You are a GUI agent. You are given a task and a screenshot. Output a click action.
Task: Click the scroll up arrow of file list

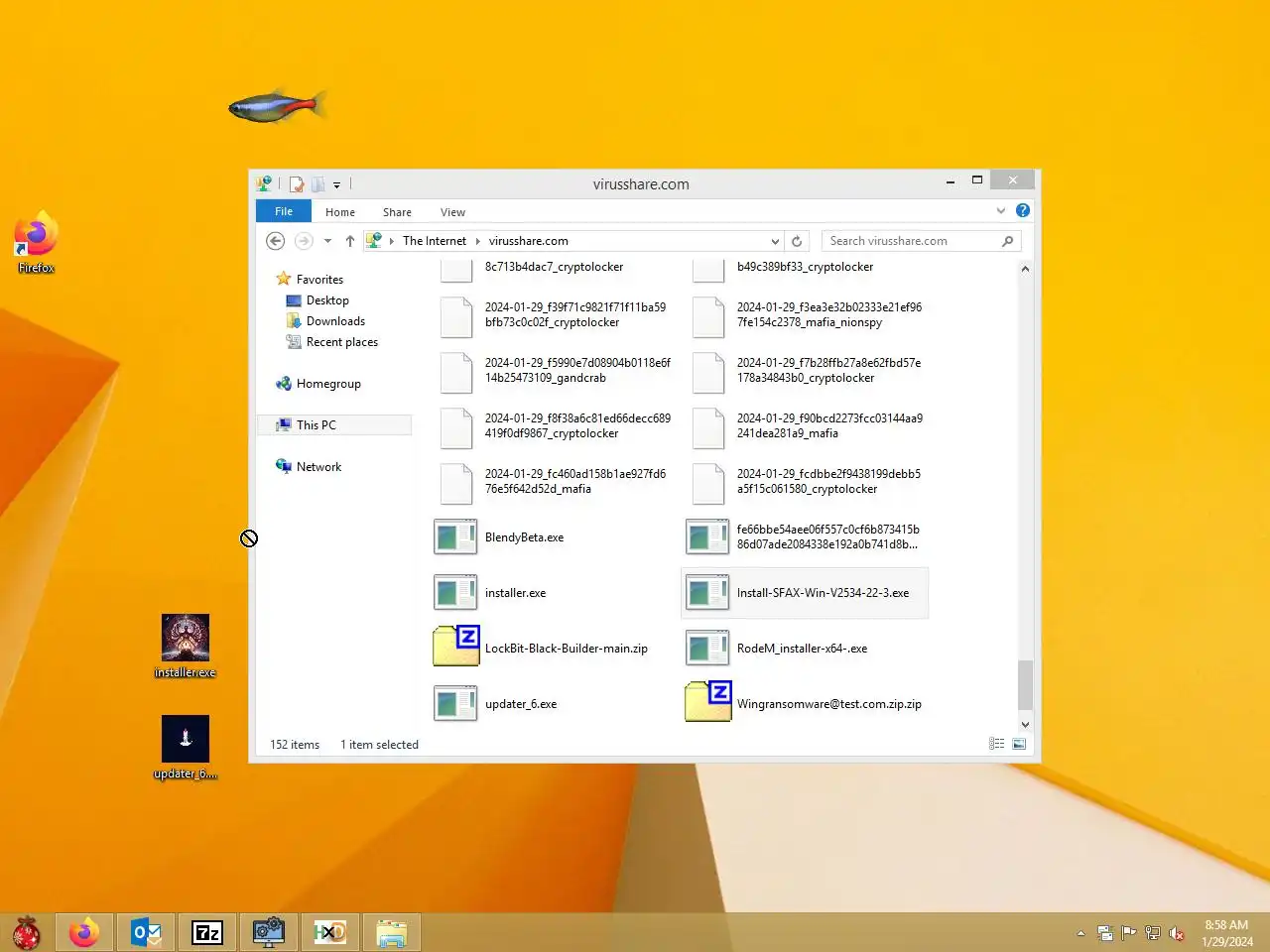coord(1025,269)
